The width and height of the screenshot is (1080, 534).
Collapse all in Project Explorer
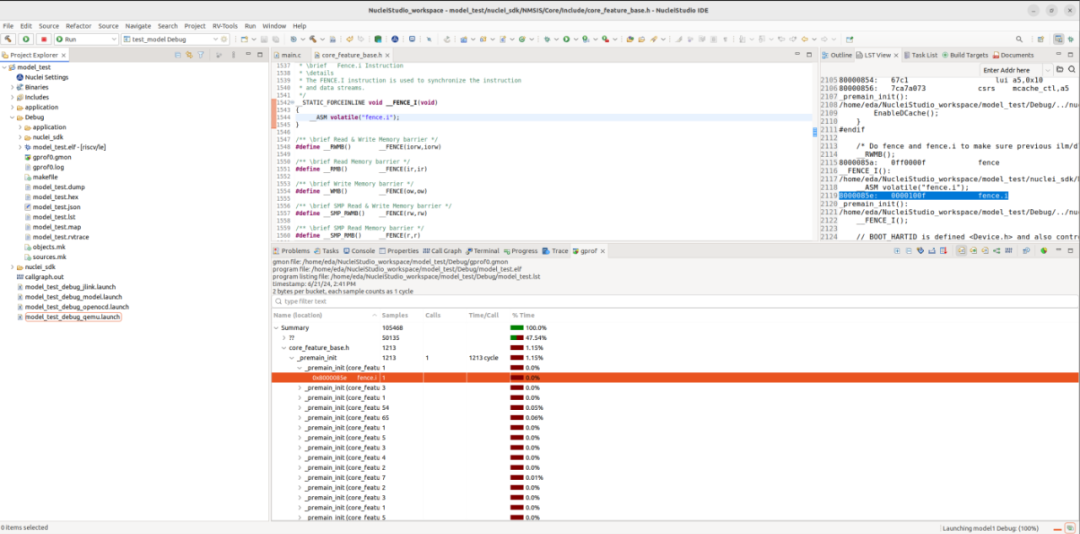pyautogui.click(x=178, y=54)
